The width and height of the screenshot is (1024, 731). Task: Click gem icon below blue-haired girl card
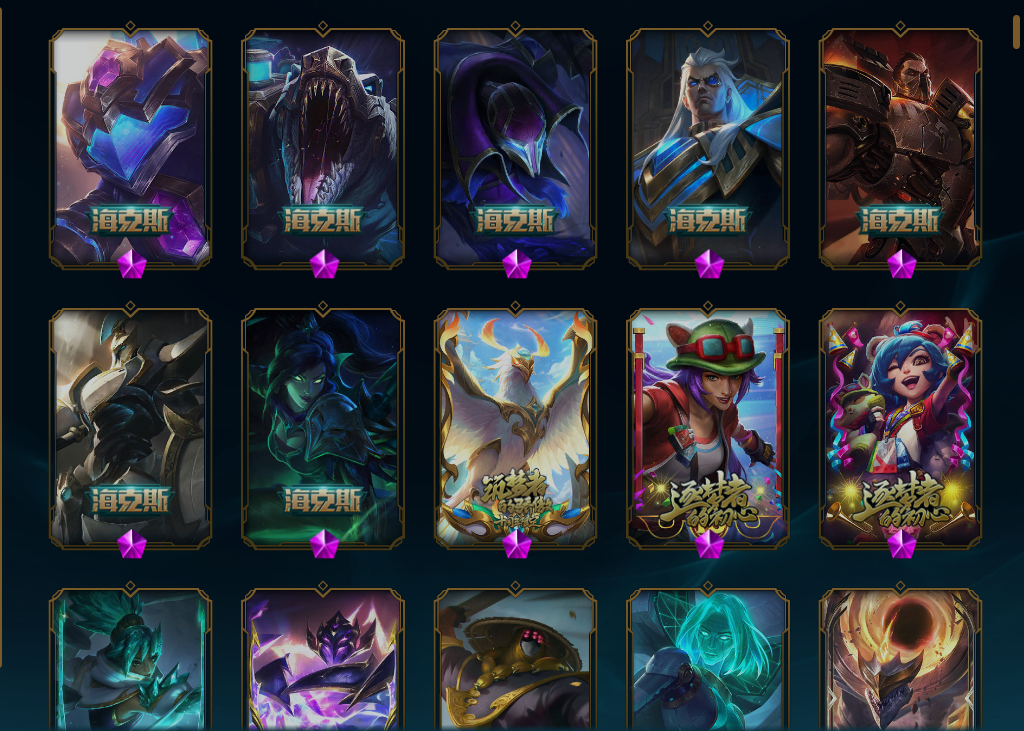(x=902, y=544)
